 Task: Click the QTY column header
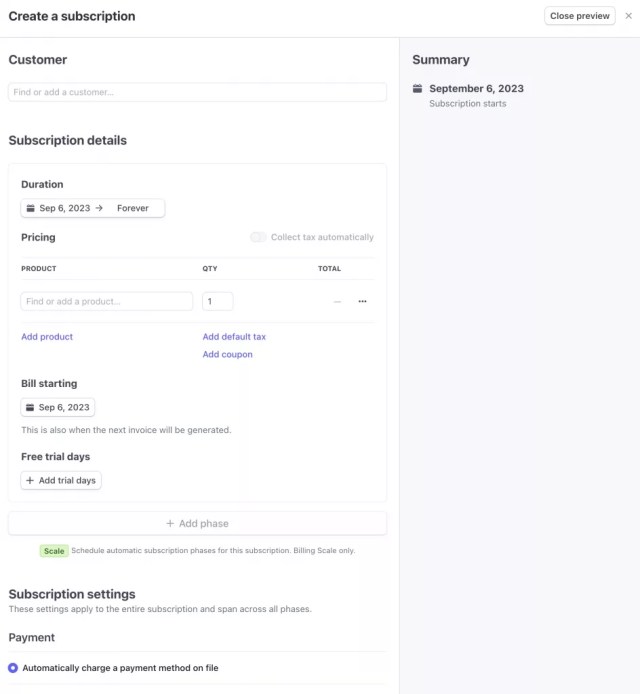pyautogui.click(x=210, y=269)
